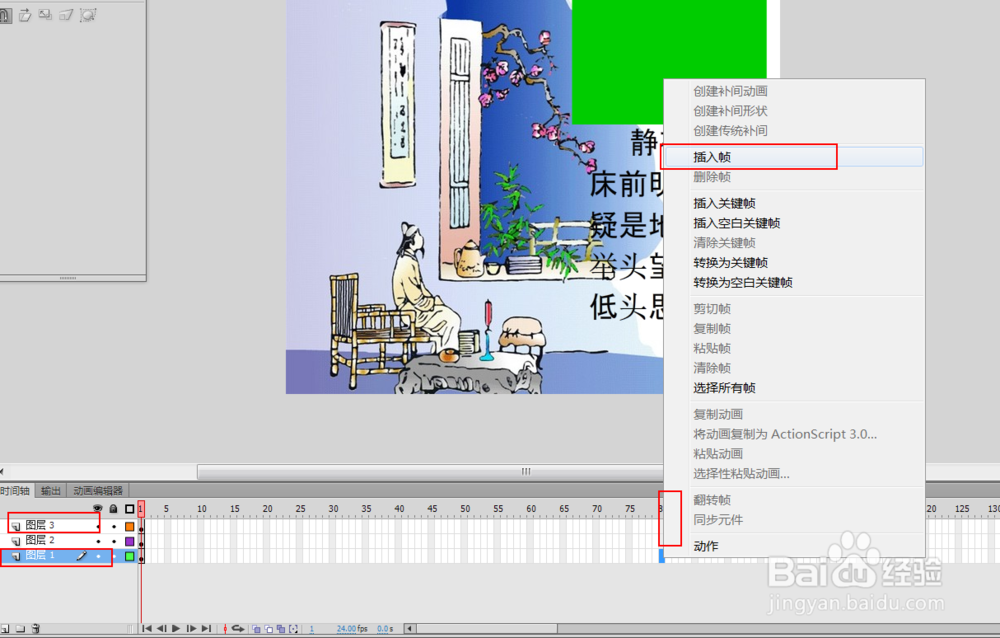Click 创建传统补间 in the context menu
The width and height of the screenshot is (1000, 638).
point(793,131)
